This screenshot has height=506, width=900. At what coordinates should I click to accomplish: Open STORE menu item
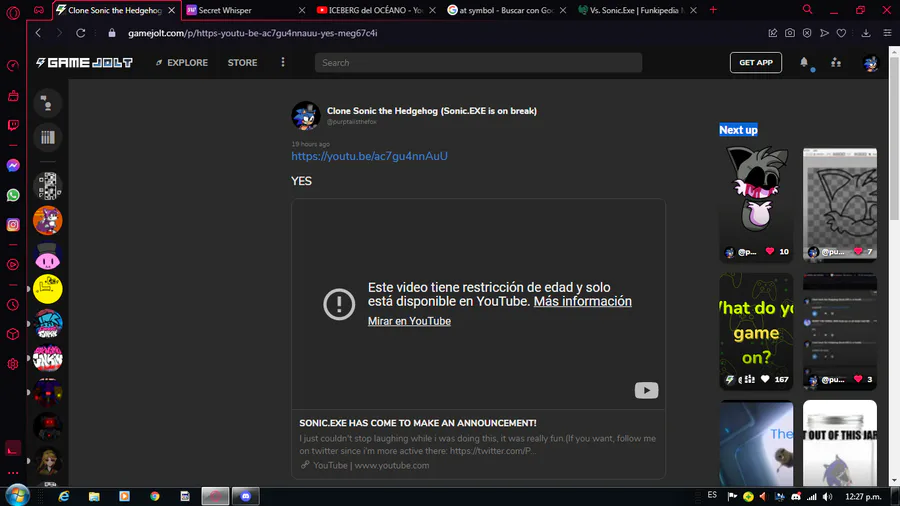pos(242,63)
